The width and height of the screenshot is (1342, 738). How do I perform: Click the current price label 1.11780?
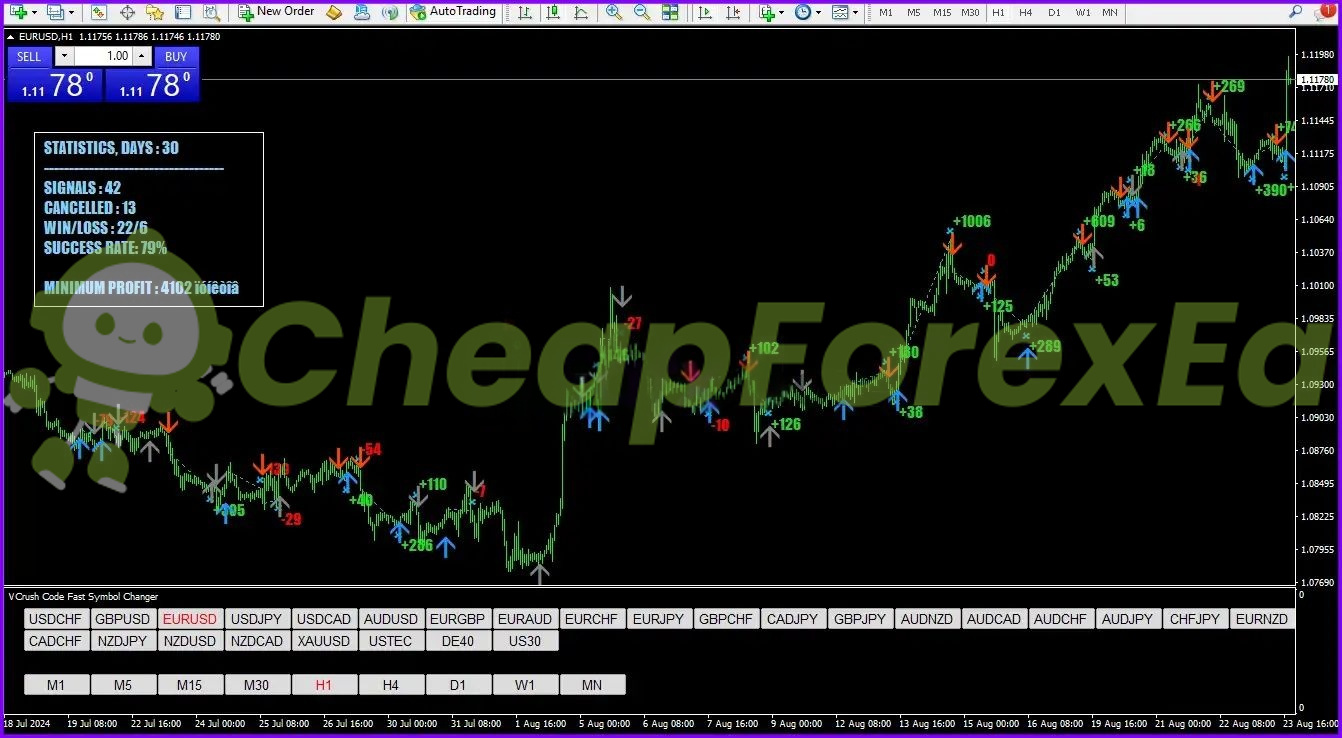[x=1317, y=79]
